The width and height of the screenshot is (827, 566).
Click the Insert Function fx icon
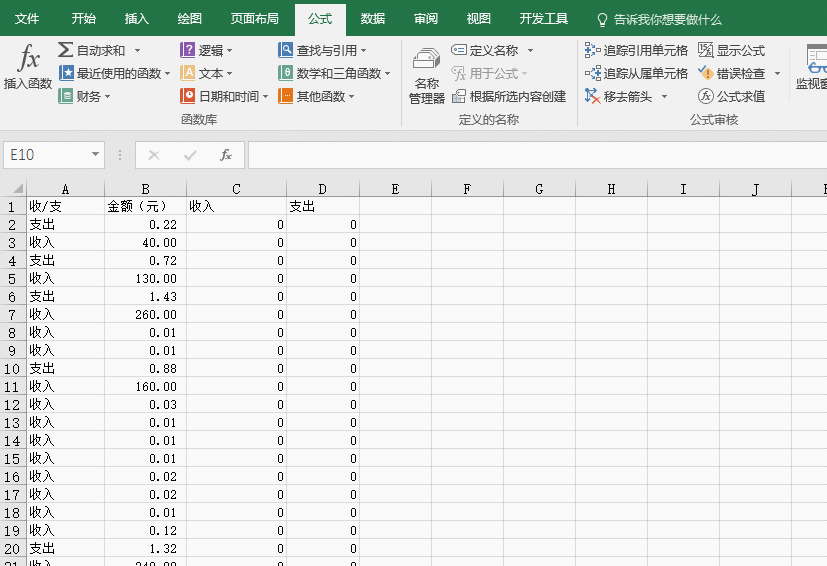coord(28,58)
